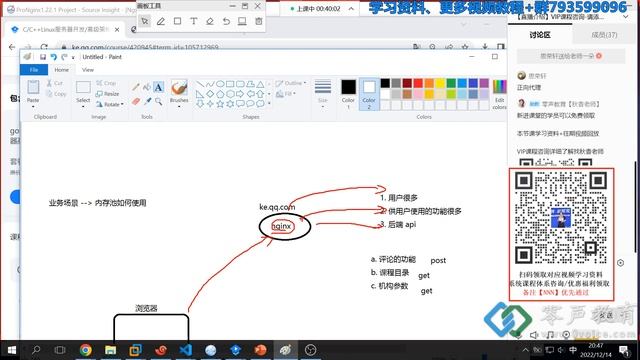
Task: Choose the eraser in the drawing-board toolbar
Action: [x=209, y=21]
